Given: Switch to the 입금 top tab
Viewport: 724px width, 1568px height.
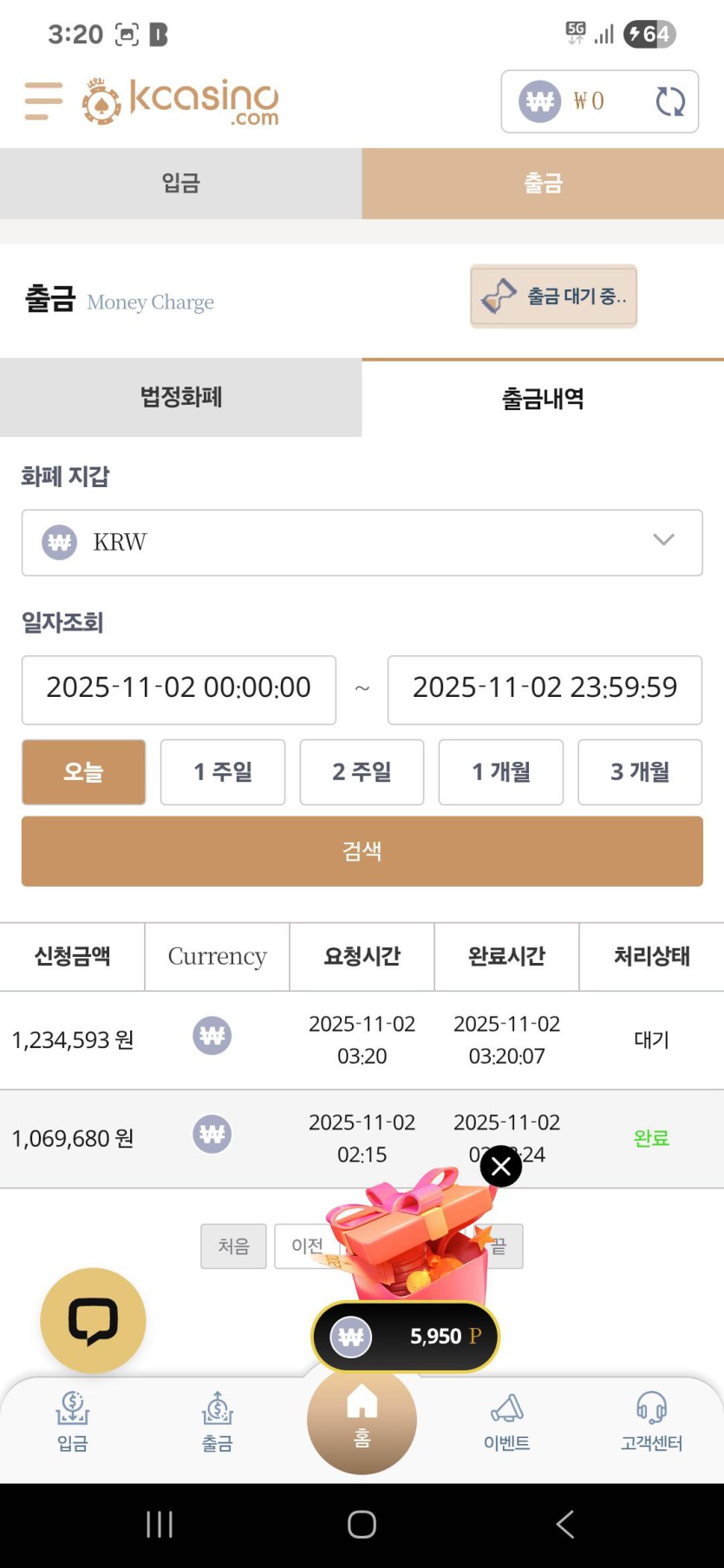Looking at the screenshot, I should coord(180,183).
